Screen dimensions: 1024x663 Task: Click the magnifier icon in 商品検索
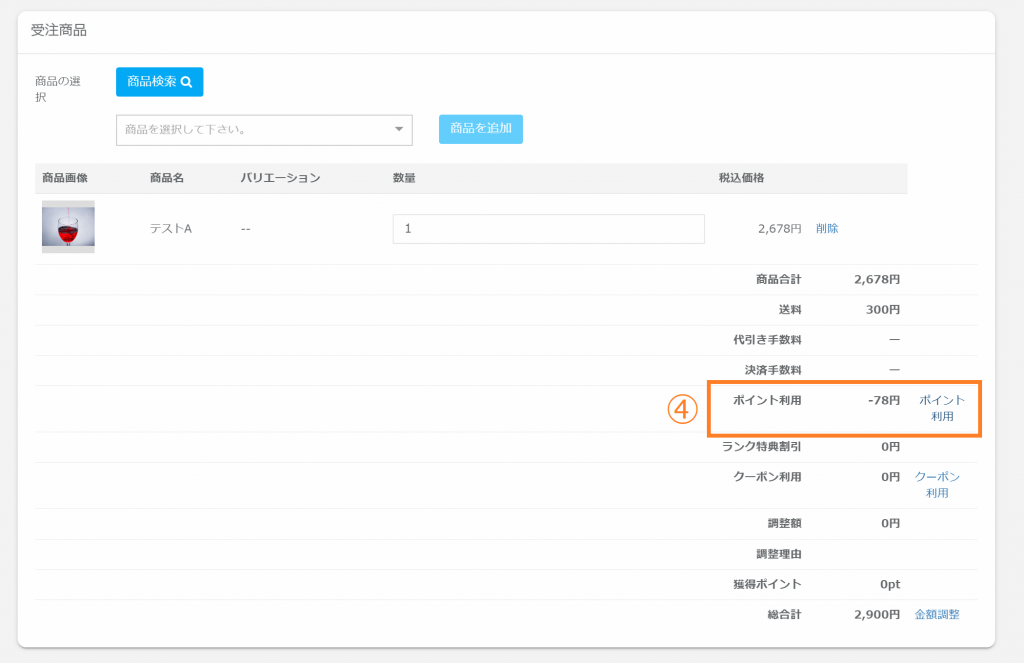coord(186,82)
